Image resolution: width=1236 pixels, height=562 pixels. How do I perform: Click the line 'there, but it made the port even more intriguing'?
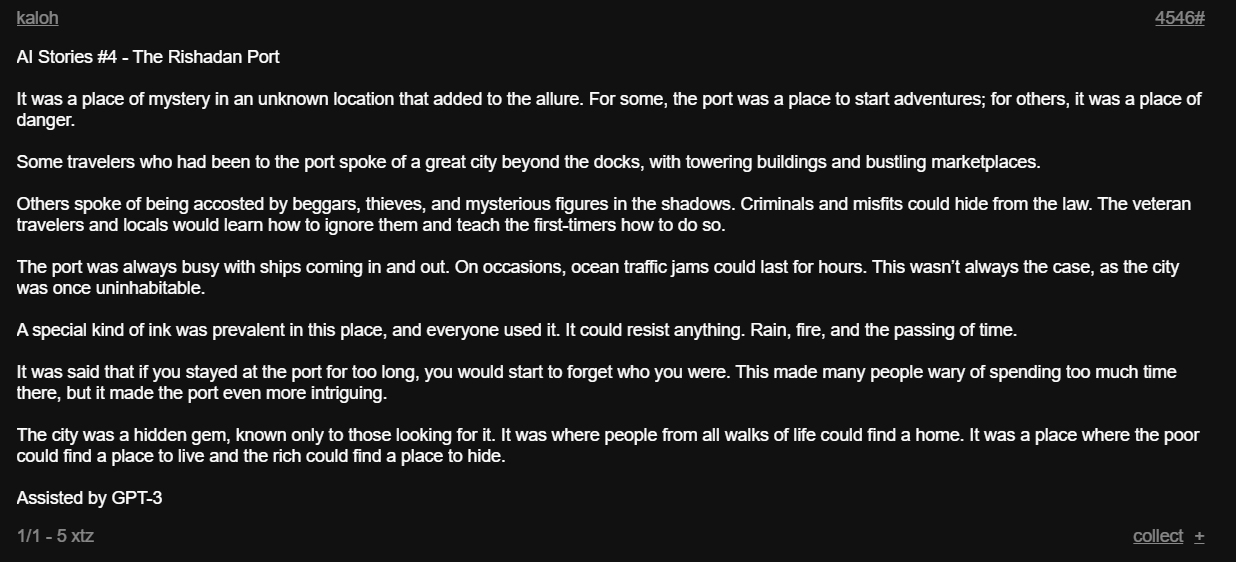201,393
